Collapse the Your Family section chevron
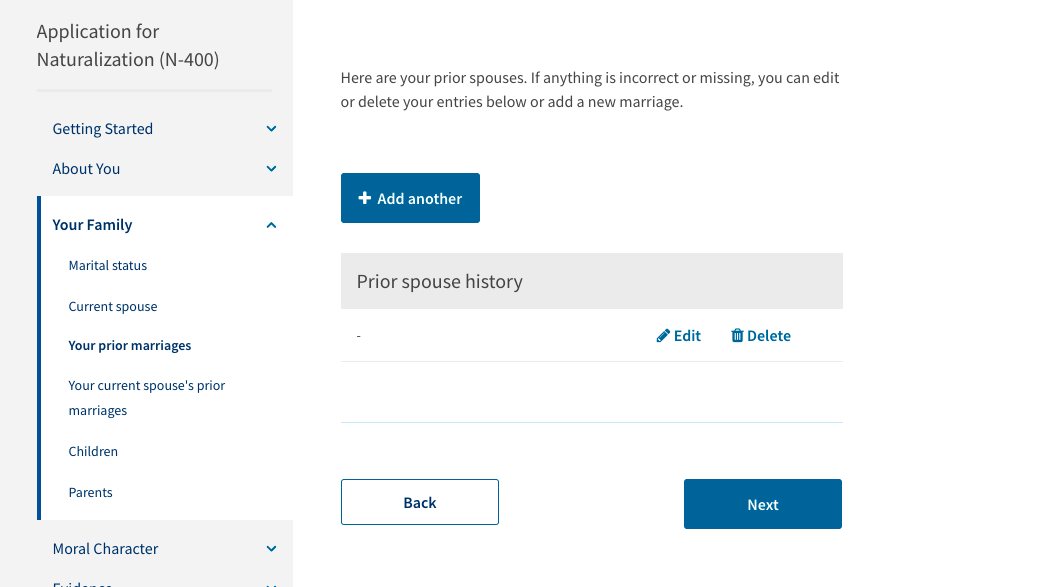The image size is (1042, 587). 271,225
